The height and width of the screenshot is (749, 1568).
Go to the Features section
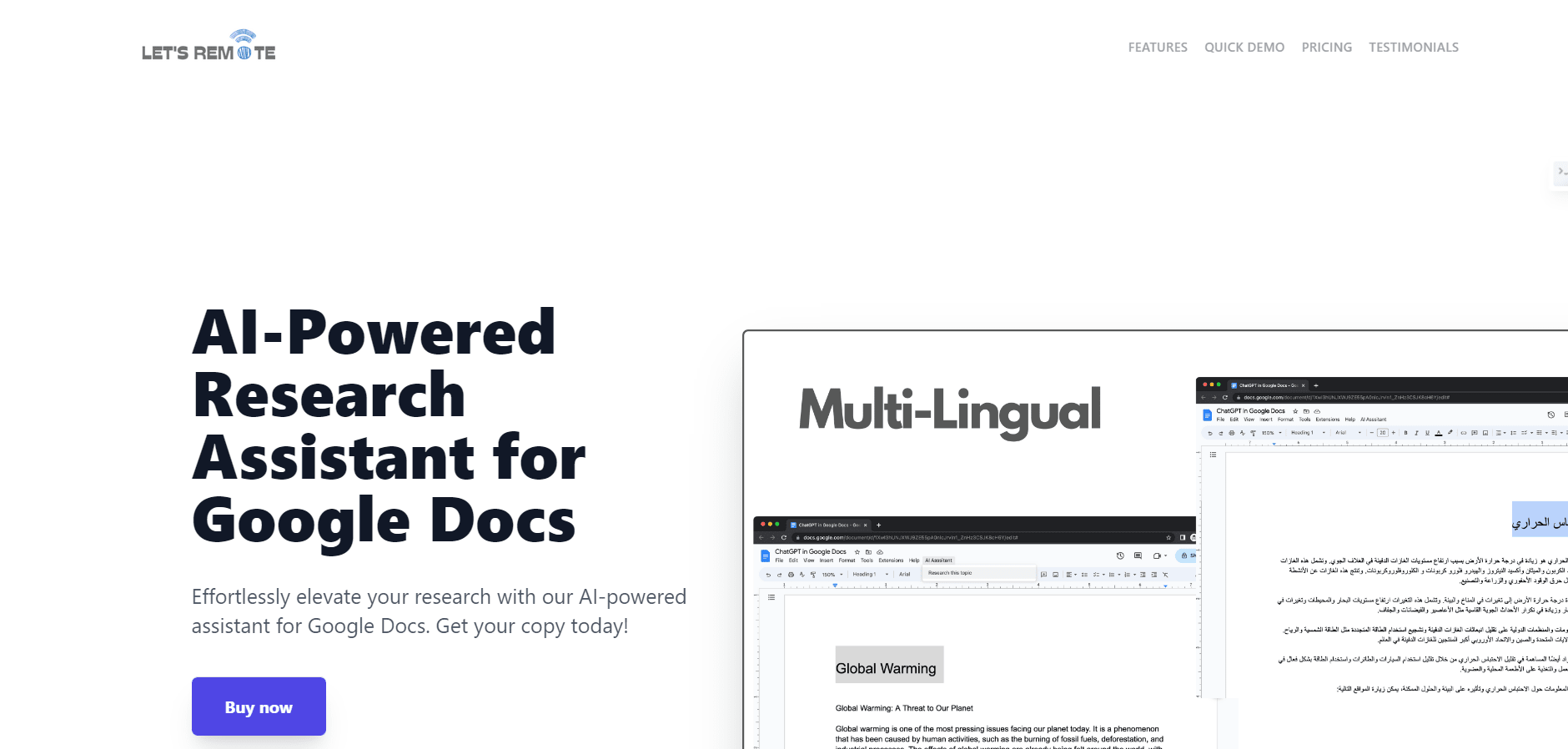(x=1158, y=48)
